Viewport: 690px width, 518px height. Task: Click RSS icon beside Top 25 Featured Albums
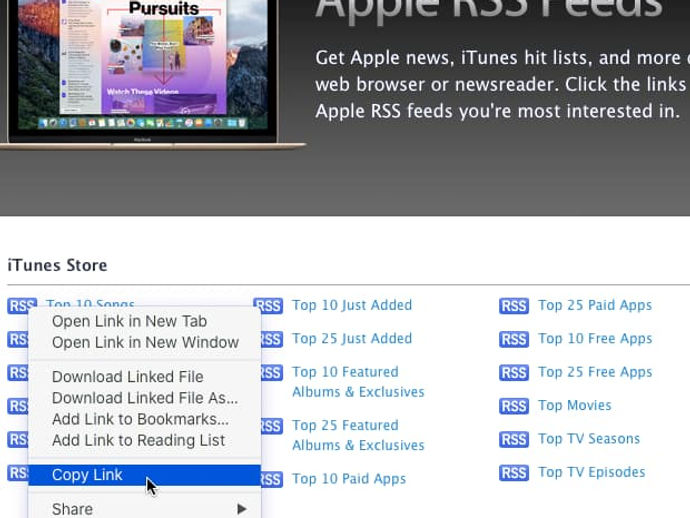(x=272, y=426)
